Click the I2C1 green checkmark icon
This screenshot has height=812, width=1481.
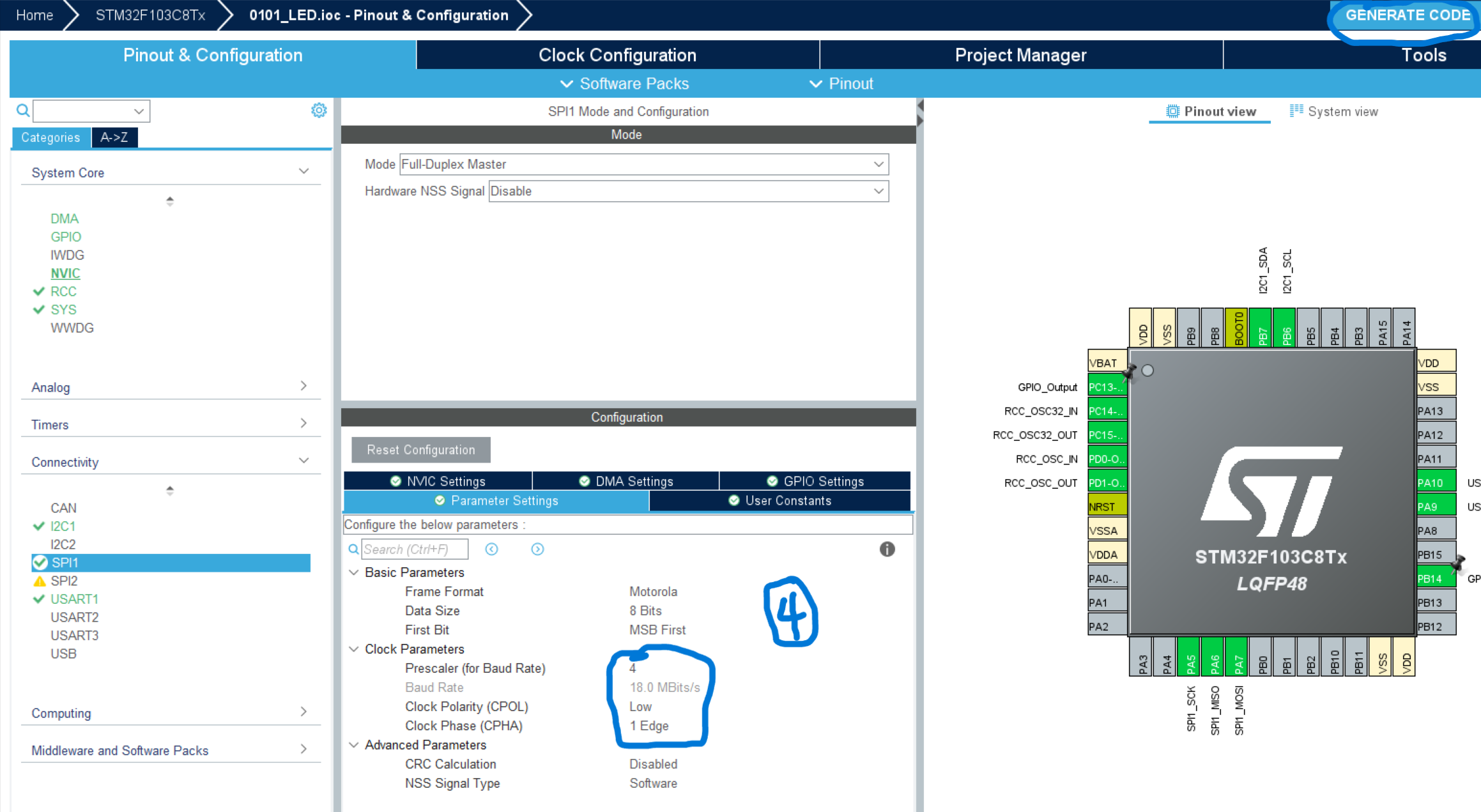[x=39, y=526]
